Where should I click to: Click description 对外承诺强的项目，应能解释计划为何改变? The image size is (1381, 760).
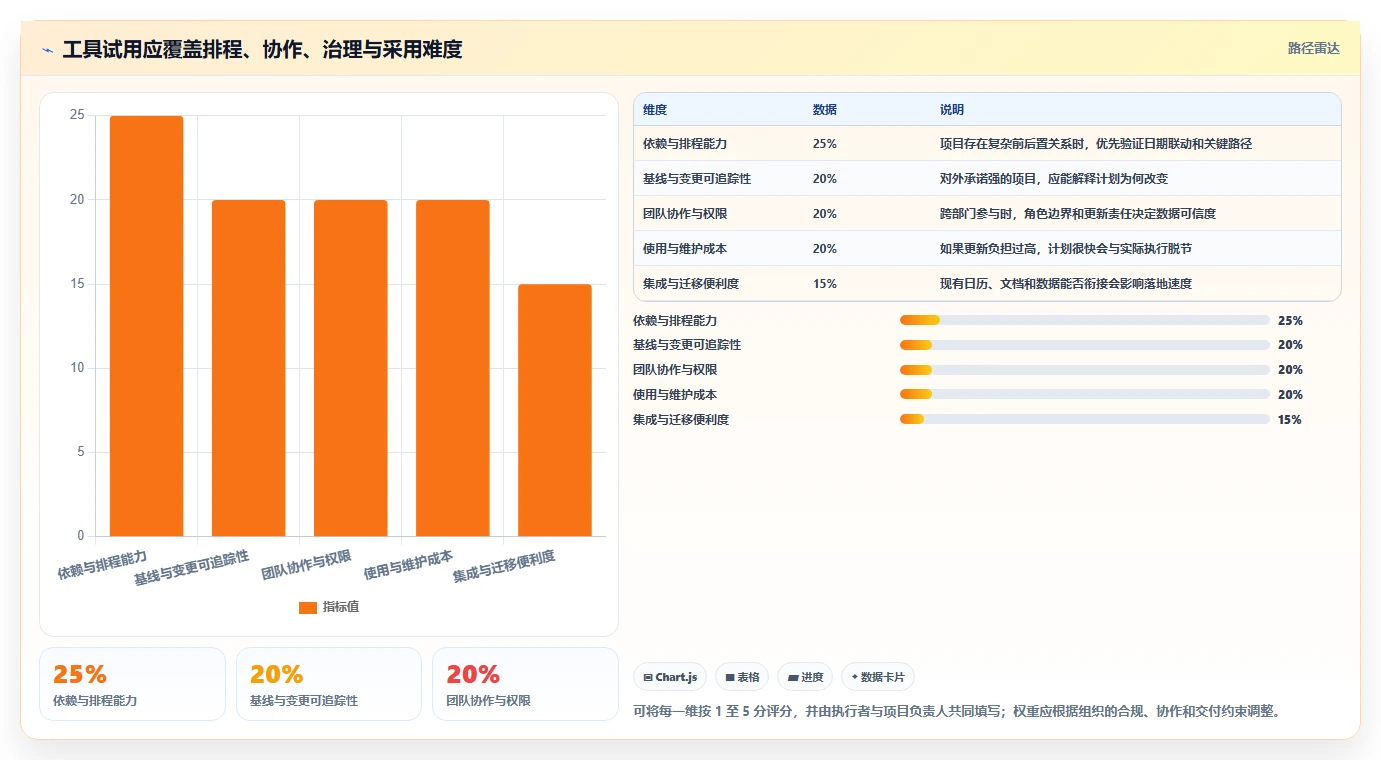[1054, 179]
